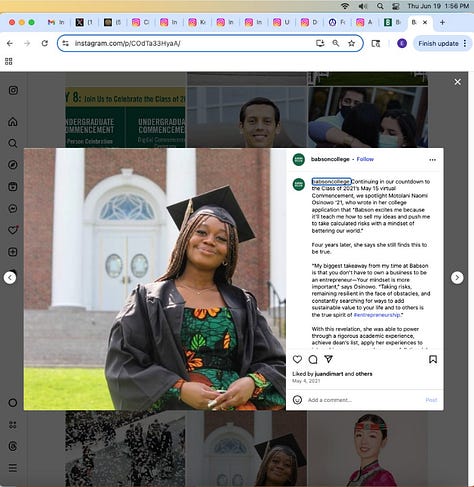Click the date and time in menu bar

tap(438, 6)
